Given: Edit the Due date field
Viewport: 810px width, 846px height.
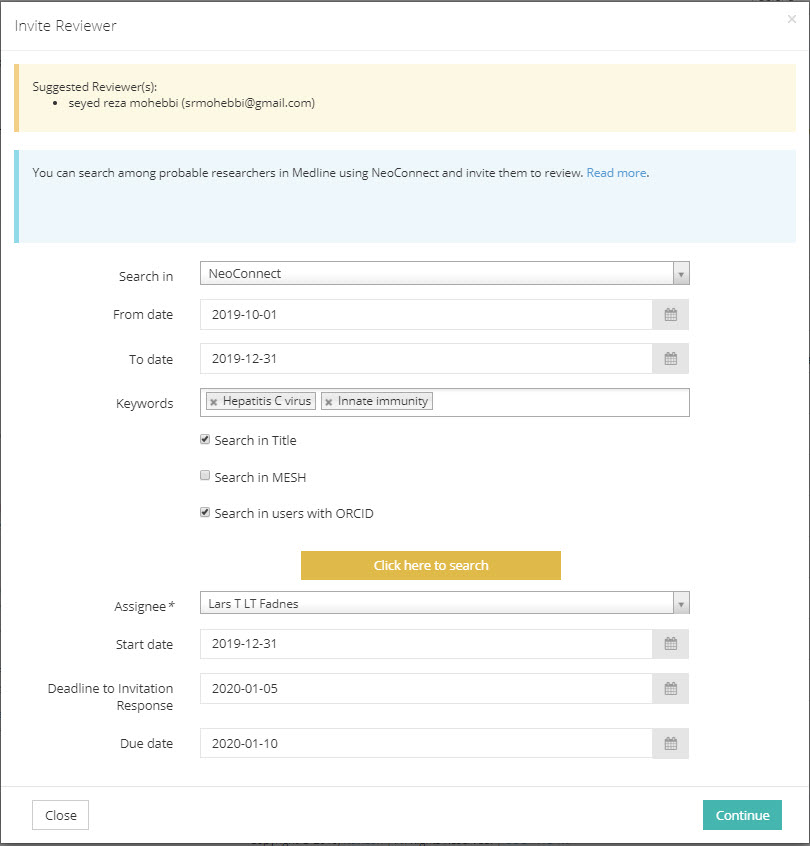Looking at the screenshot, I should [x=426, y=743].
